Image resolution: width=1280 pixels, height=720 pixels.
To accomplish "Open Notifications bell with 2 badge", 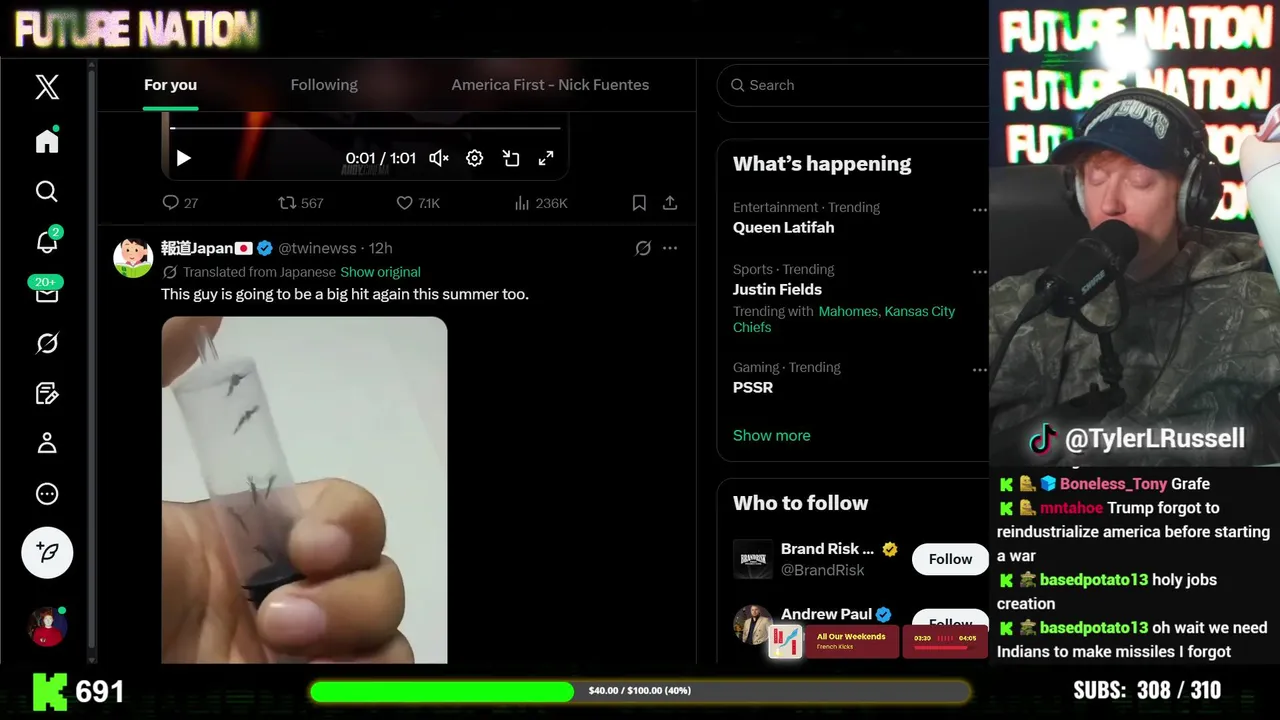I will coord(47,241).
